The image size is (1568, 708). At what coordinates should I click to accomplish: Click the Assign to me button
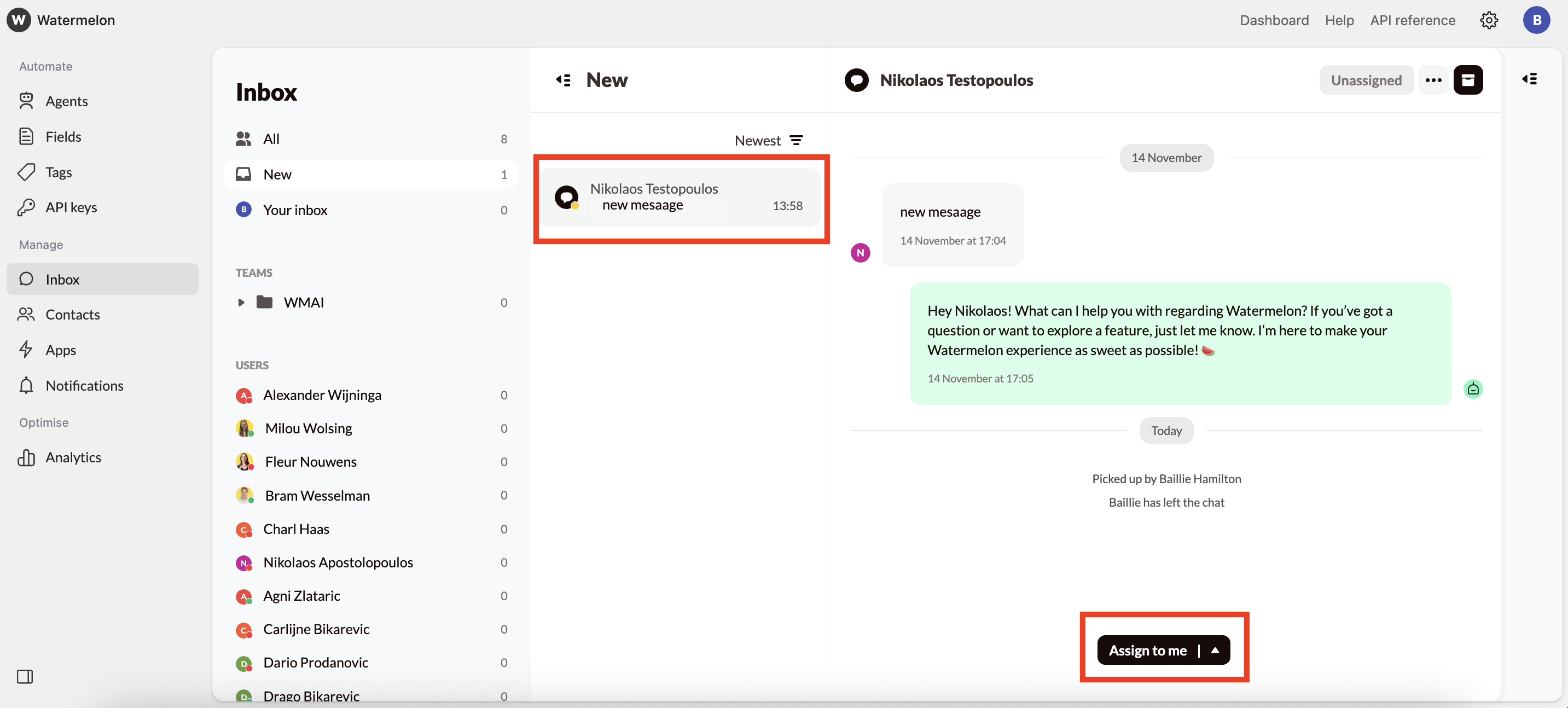tap(1147, 650)
